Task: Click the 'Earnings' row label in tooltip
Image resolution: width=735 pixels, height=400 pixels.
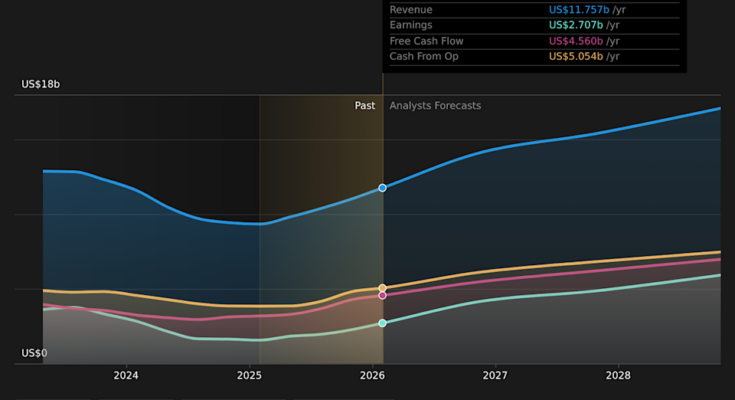Action: coord(411,25)
